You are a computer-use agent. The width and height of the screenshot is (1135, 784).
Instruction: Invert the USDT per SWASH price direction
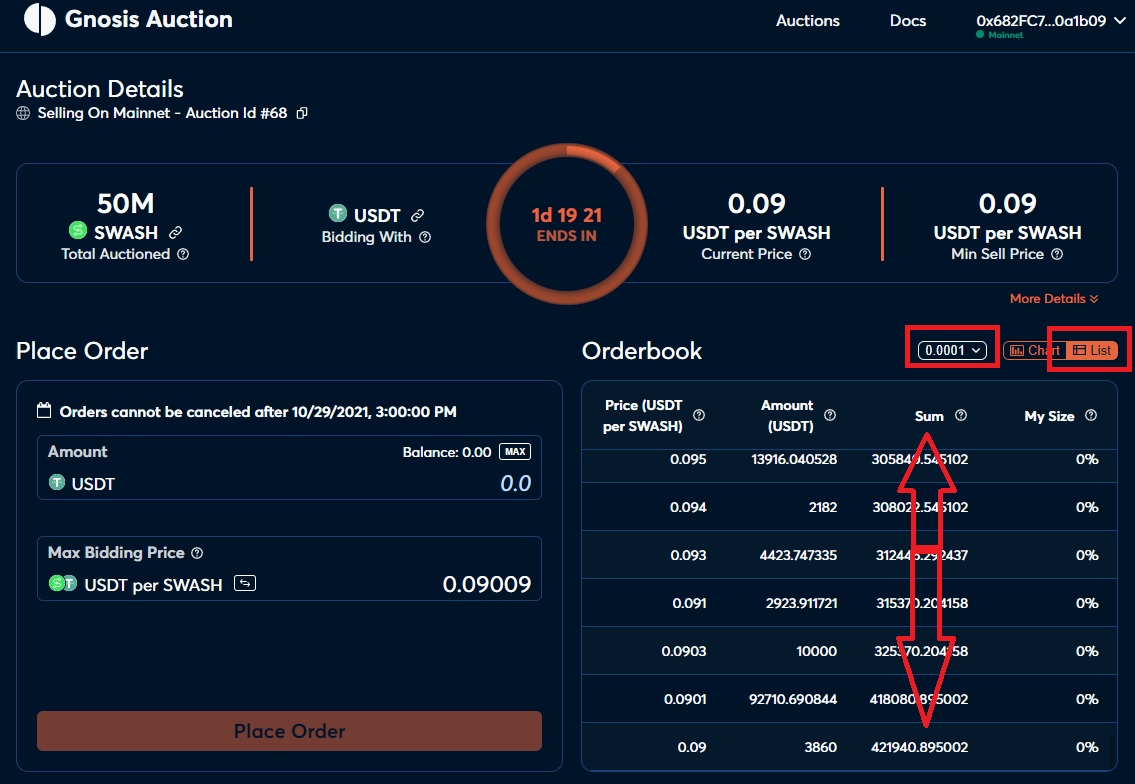pyautogui.click(x=245, y=583)
